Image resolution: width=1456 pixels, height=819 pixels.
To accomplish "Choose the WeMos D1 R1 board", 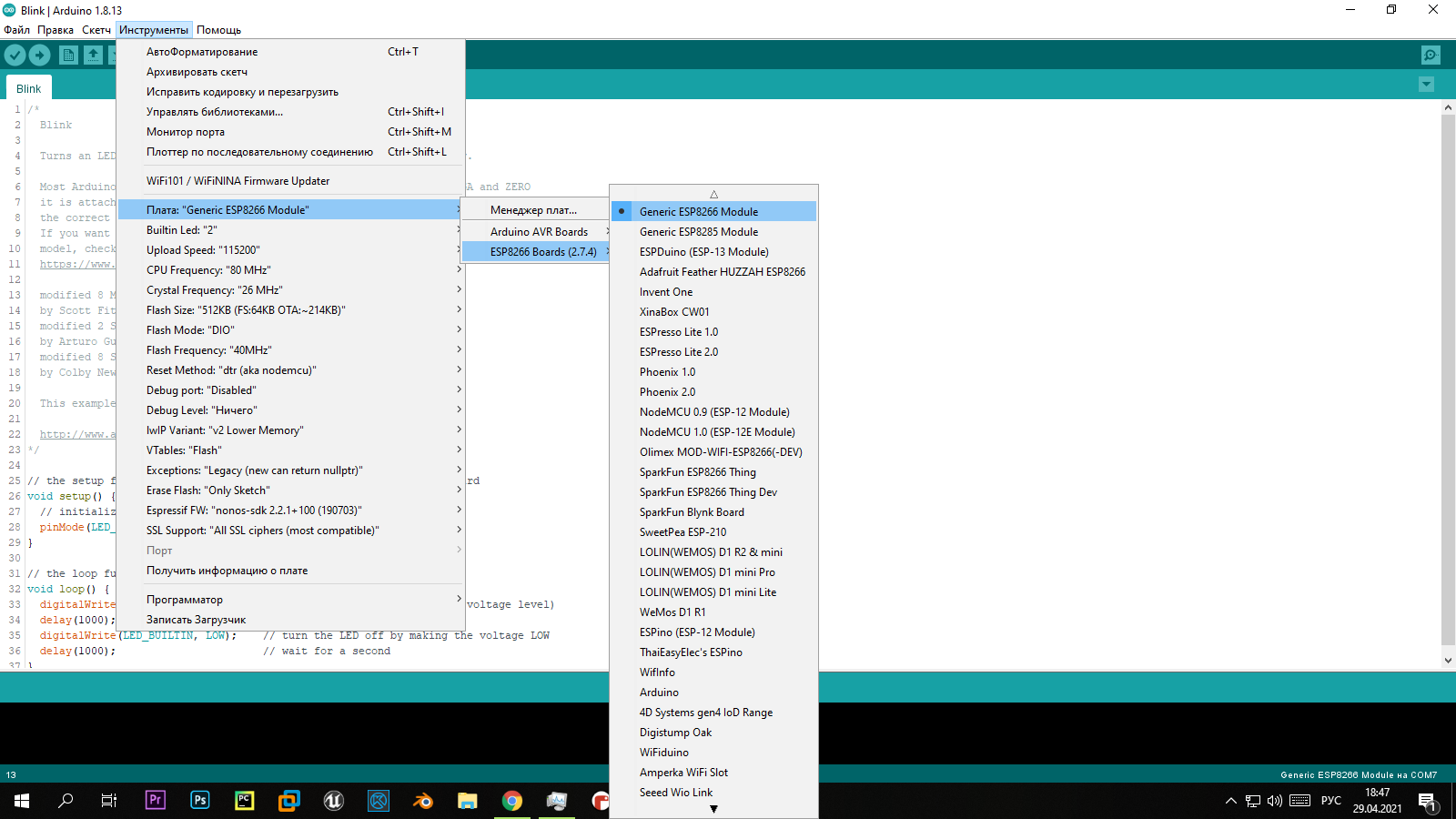I will pos(713,612).
